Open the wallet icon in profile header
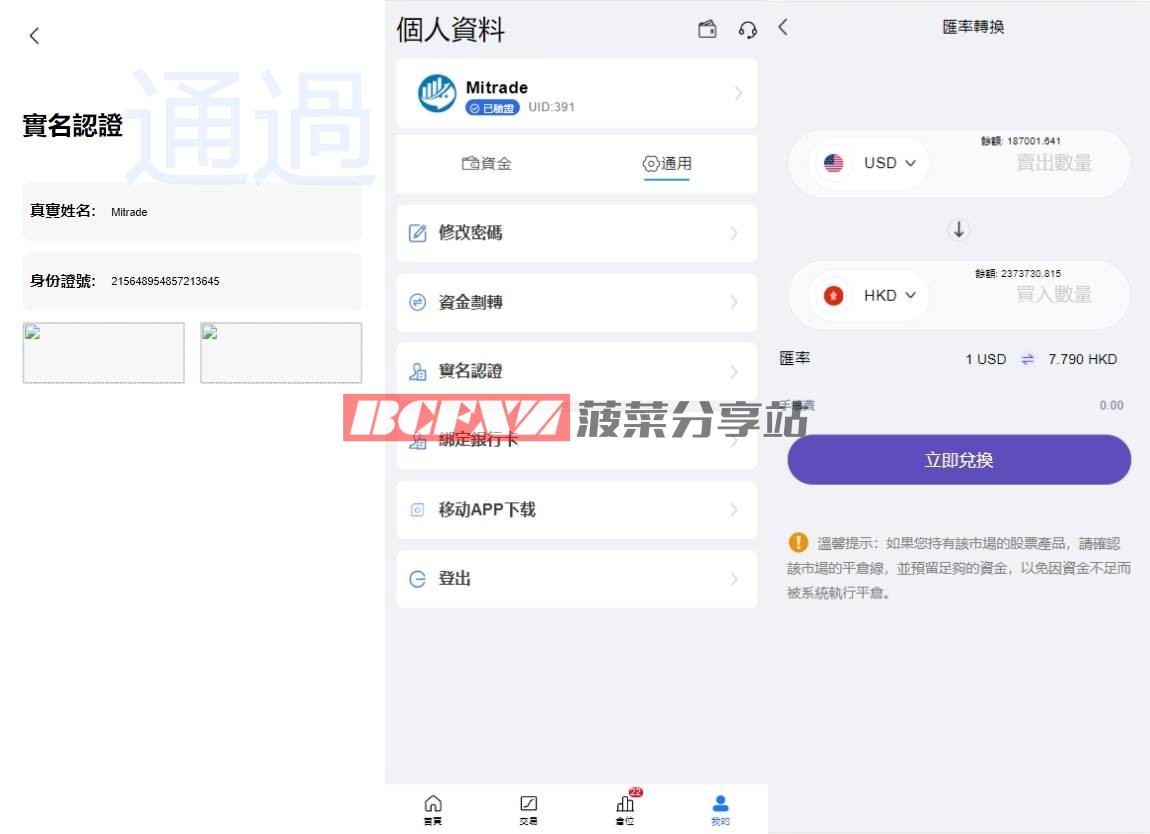Viewport: 1150px width, 834px height. (707, 30)
